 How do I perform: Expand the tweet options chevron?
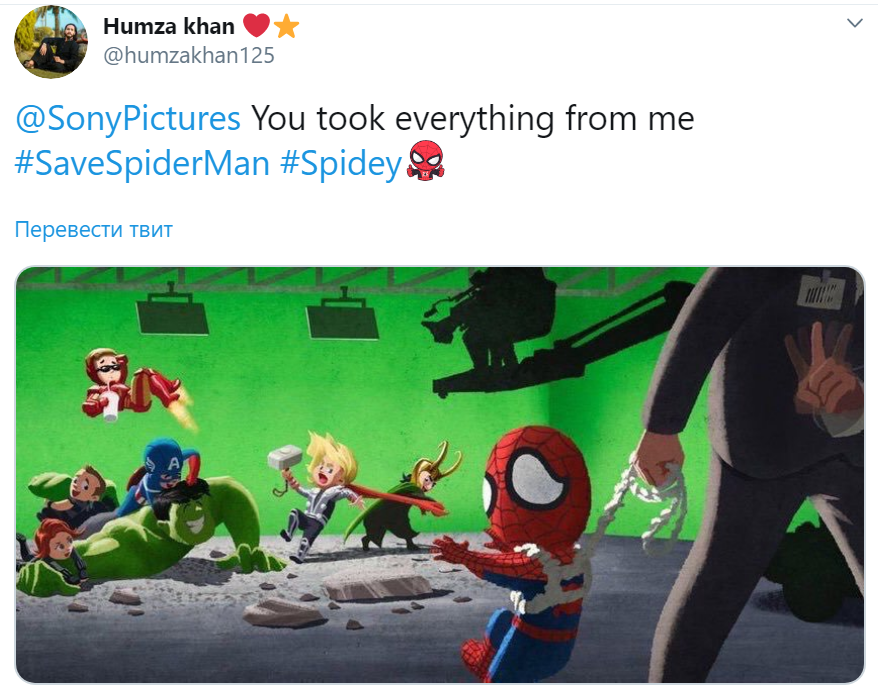(x=854, y=23)
